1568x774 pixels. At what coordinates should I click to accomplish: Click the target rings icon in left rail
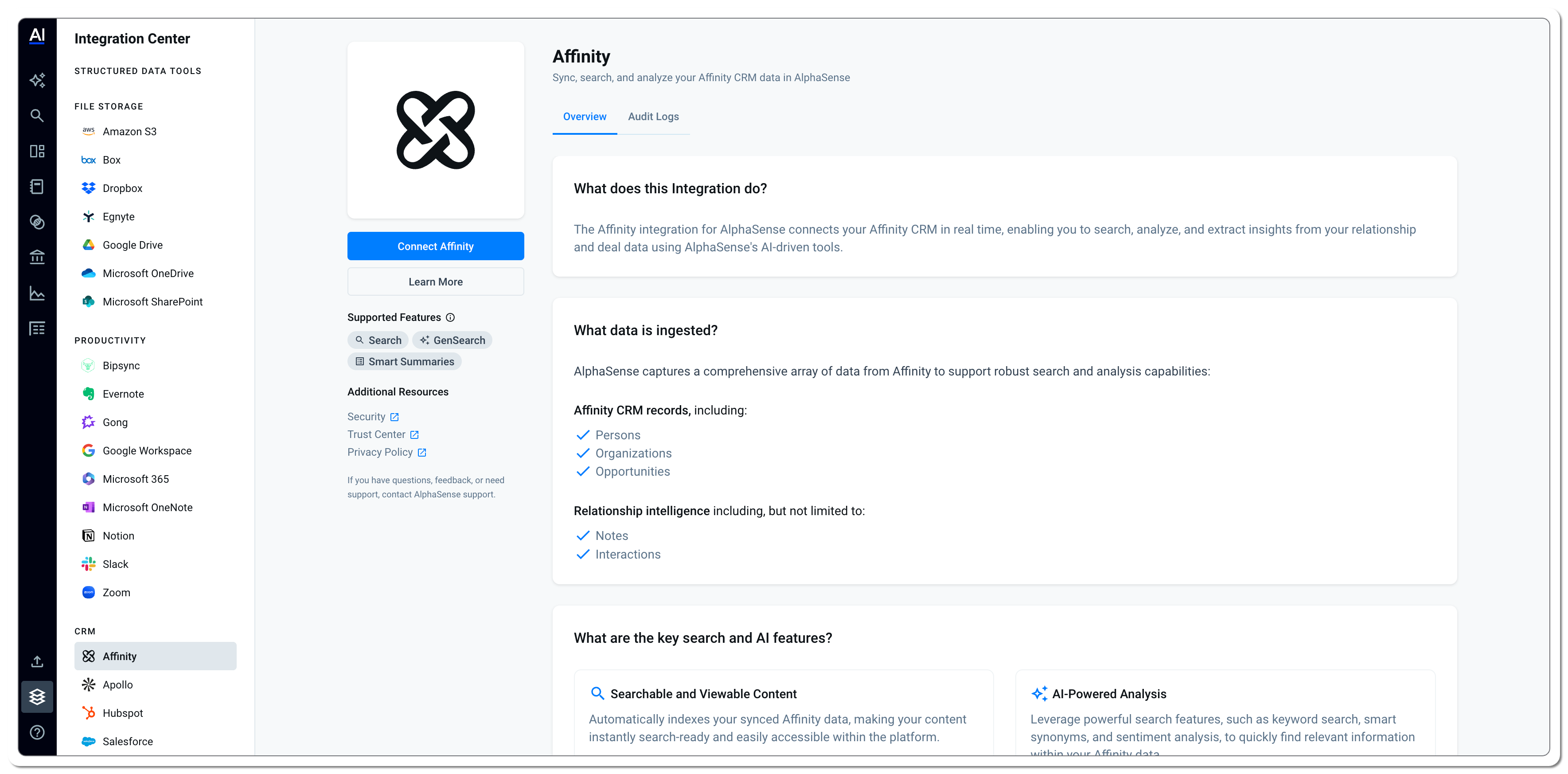click(37, 222)
